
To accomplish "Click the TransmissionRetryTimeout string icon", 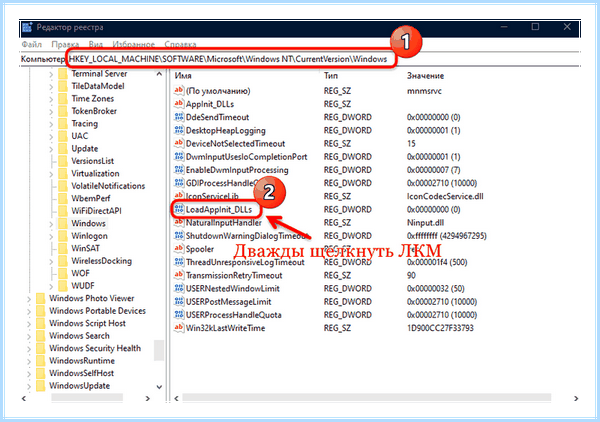I will pos(179,275).
